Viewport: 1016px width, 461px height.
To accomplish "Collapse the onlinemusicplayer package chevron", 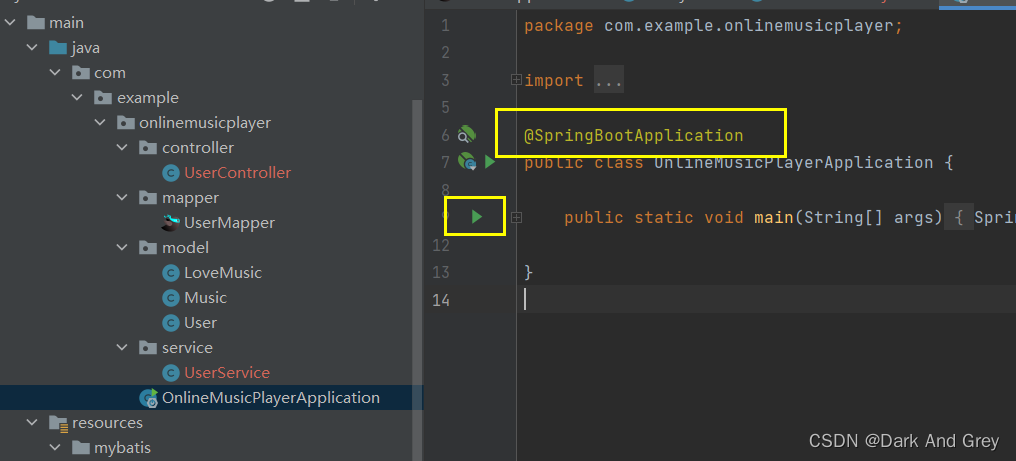I will [x=100, y=123].
